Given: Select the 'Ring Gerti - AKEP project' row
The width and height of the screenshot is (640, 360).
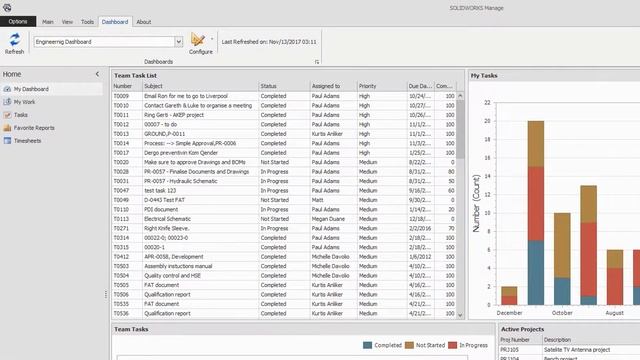Looking at the screenshot, I should coord(284,115).
